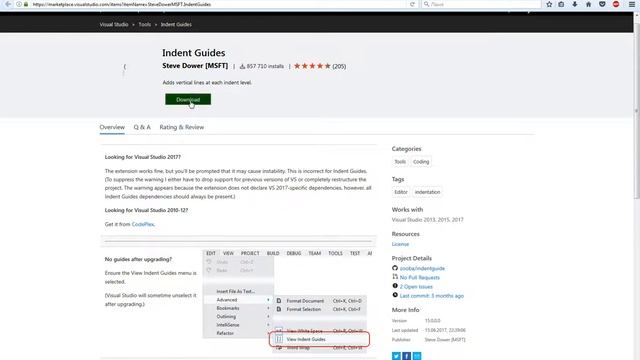Click the 'No guides after upgrading?' heading

138,259
